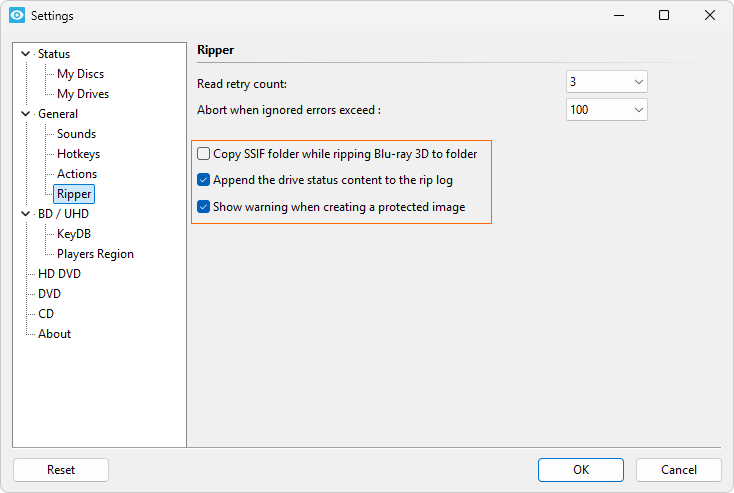Select Players Region item
This screenshot has height=493, width=734.
coord(95,254)
